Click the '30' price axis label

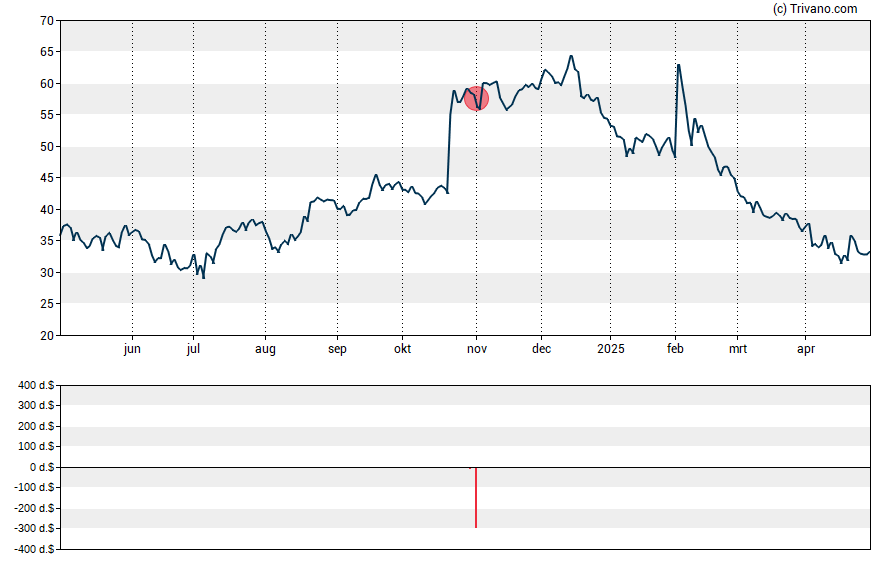[x=47, y=272]
